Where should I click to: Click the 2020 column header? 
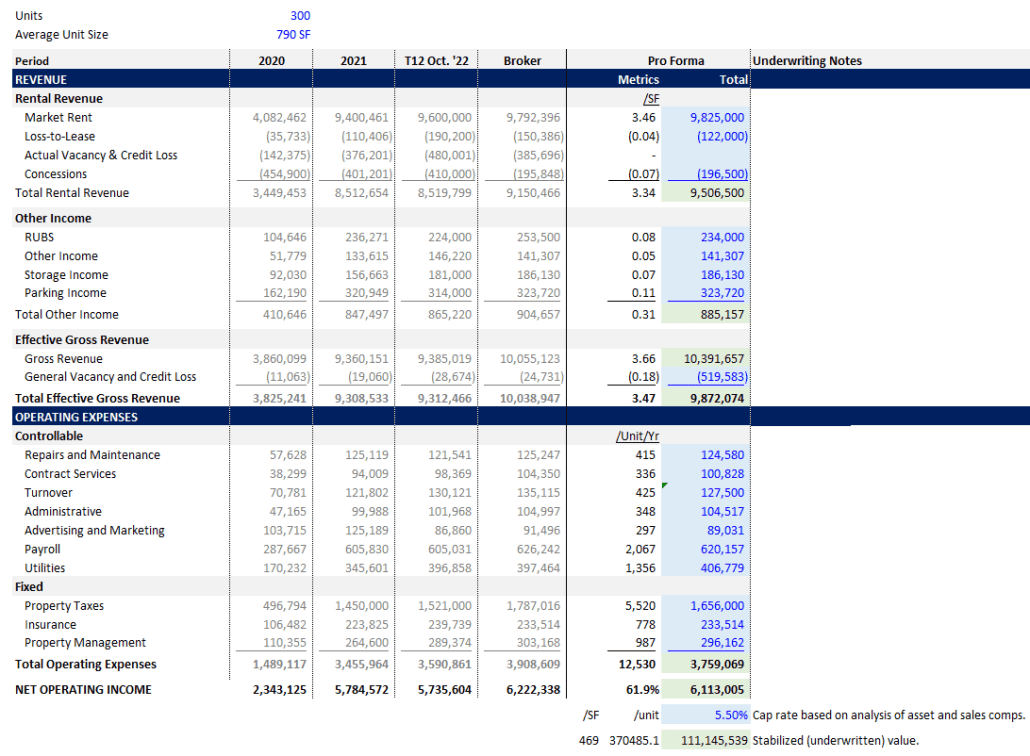(x=270, y=60)
